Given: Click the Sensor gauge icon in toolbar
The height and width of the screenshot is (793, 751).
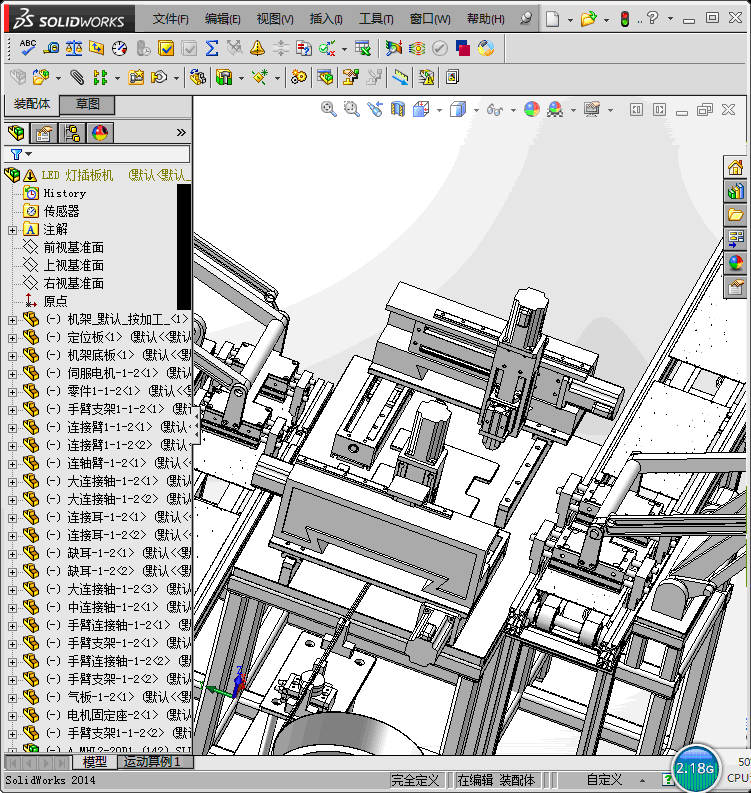Looking at the screenshot, I should click(x=119, y=48).
